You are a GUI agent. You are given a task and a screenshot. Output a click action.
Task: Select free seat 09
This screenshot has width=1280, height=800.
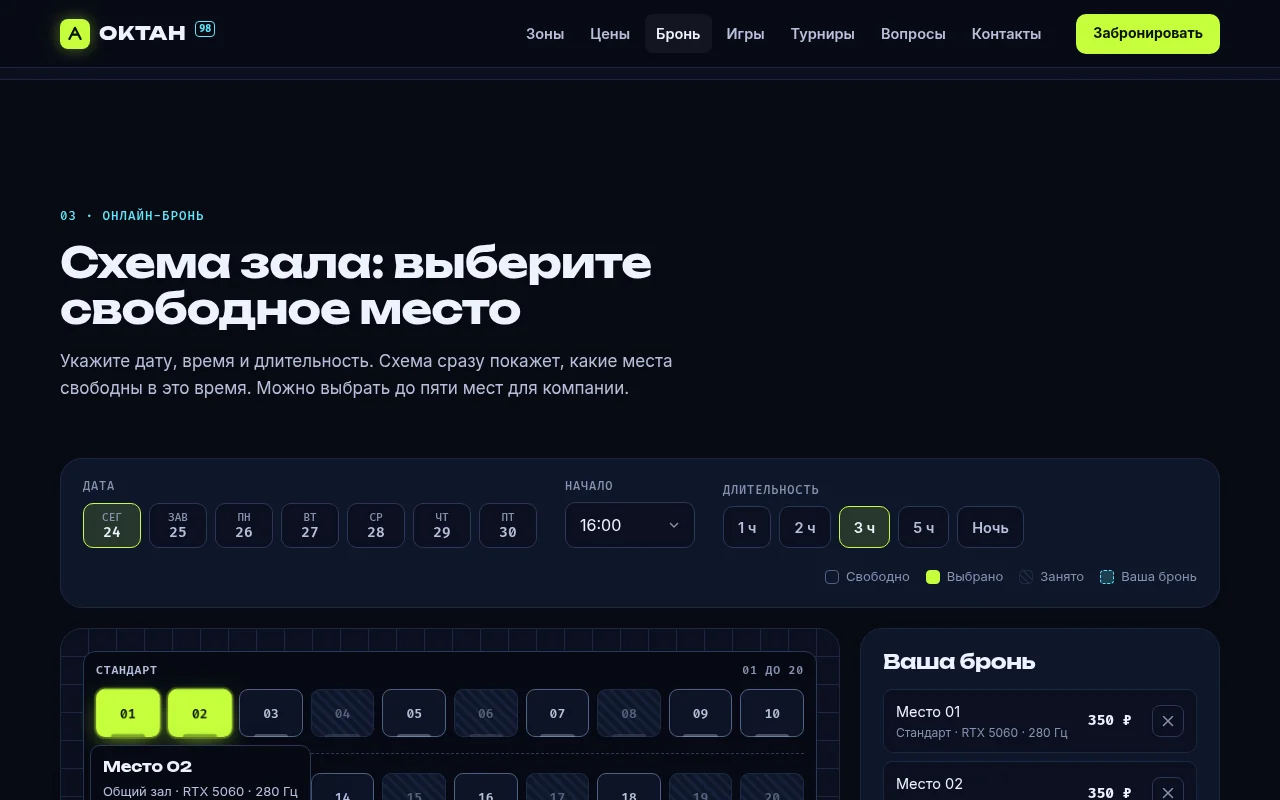[701, 713]
